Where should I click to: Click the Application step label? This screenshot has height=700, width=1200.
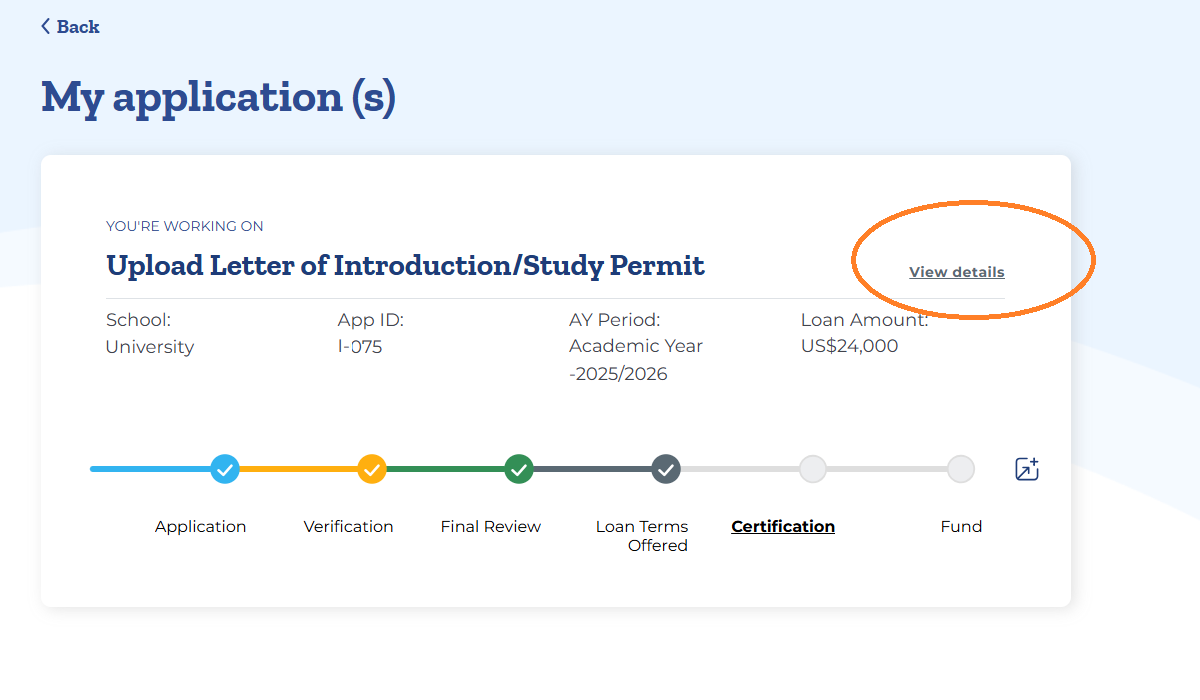pyautogui.click(x=200, y=526)
